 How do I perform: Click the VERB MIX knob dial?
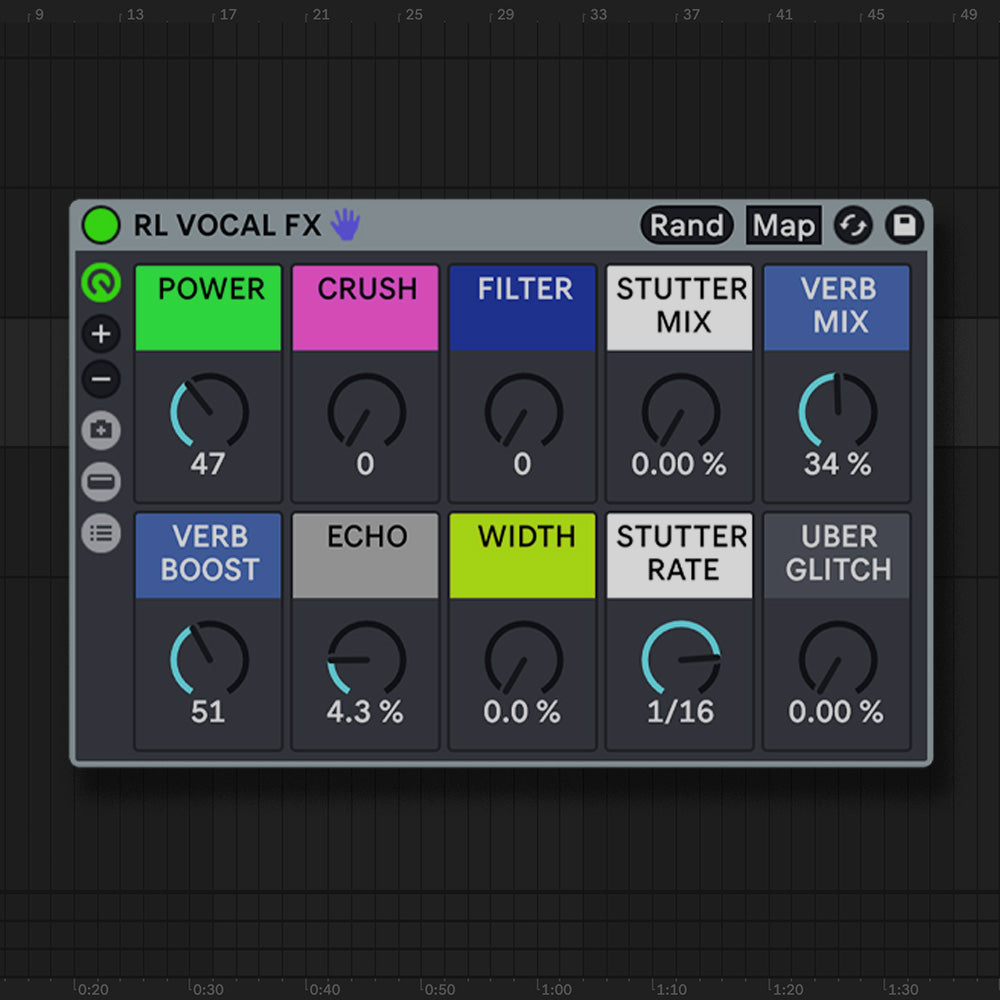(837, 411)
